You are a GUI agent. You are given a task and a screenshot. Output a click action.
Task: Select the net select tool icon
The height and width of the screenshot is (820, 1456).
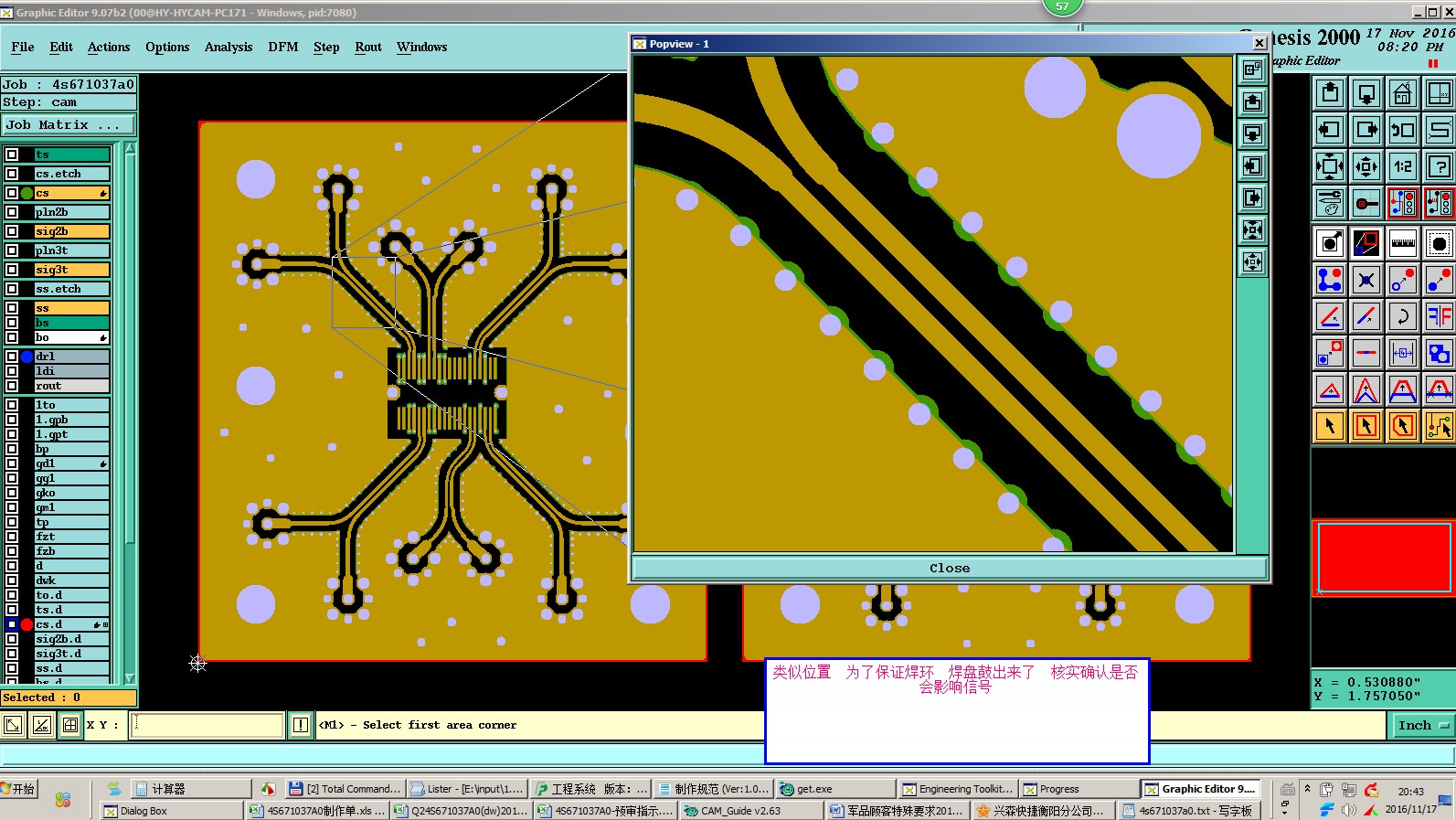tap(1440, 426)
